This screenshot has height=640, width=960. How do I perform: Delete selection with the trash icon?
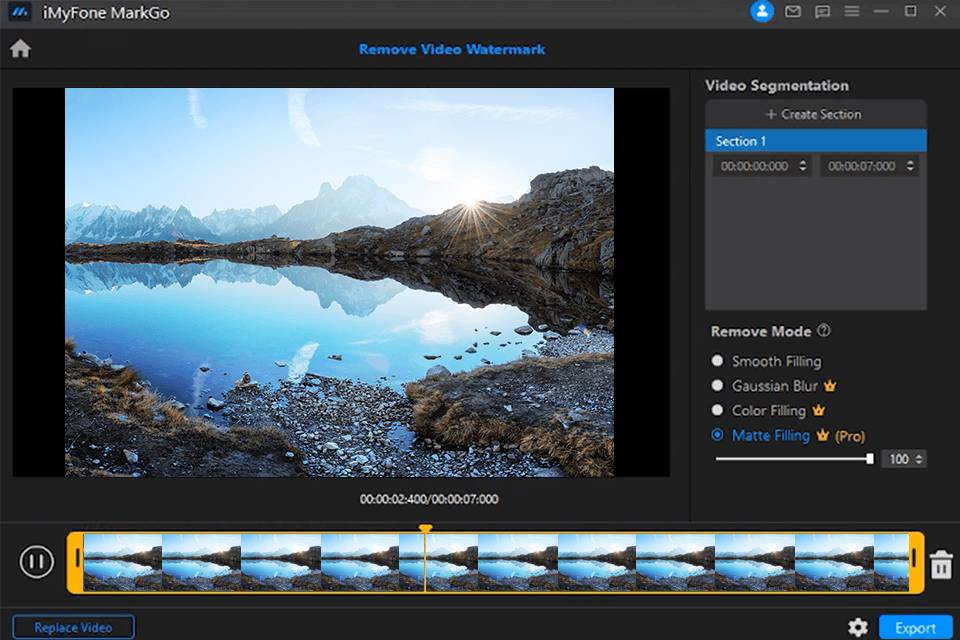tap(941, 565)
